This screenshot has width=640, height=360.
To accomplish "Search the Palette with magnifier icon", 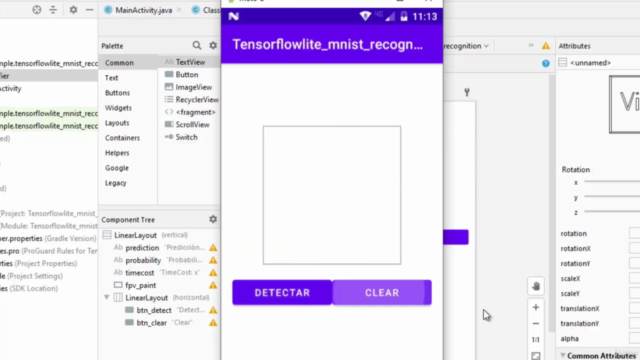I will tap(197, 45).
